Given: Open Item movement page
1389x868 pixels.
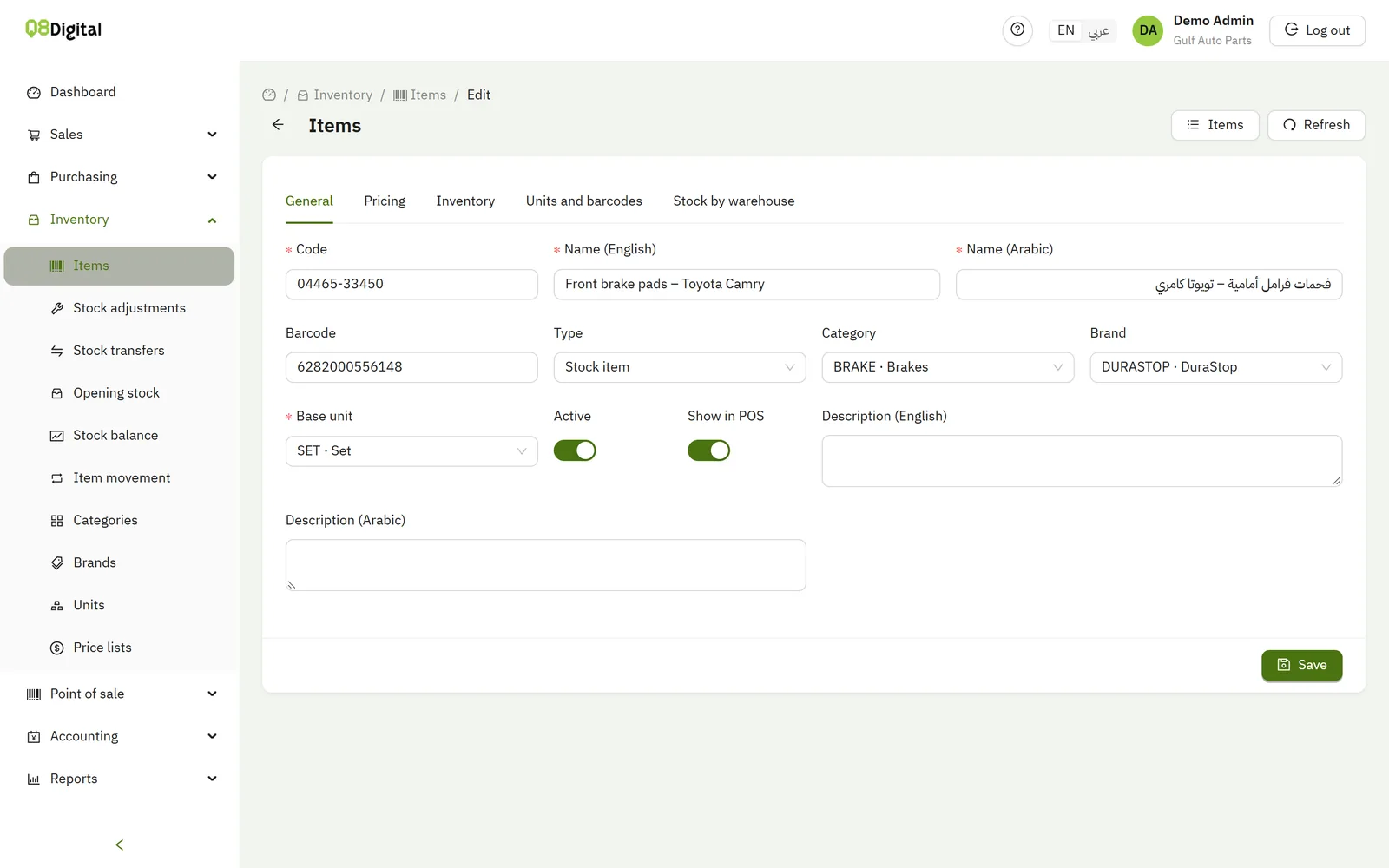Looking at the screenshot, I should pyautogui.click(x=119, y=478).
